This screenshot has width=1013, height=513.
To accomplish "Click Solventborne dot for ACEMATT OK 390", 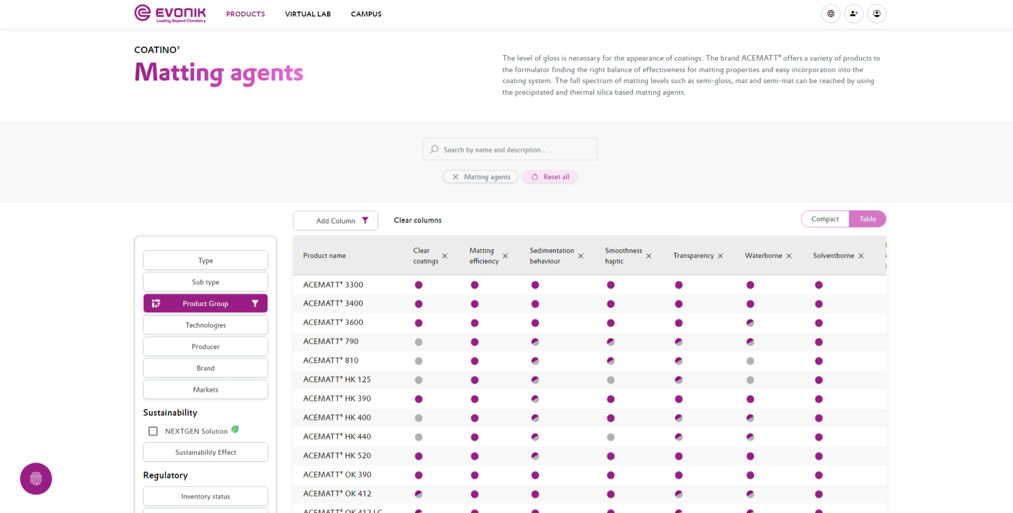I will (x=819, y=475).
